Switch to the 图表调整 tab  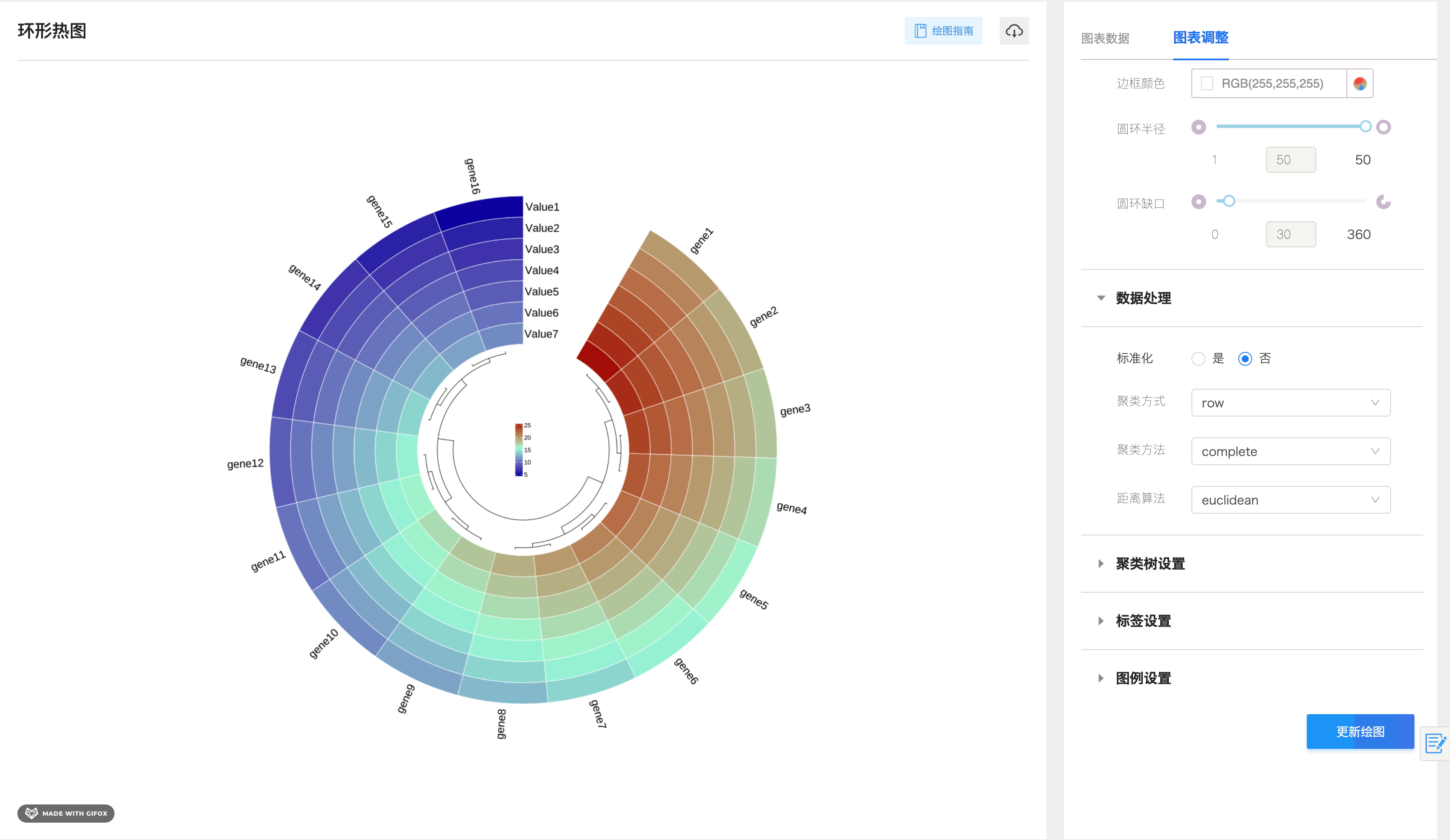pyautogui.click(x=1200, y=38)
